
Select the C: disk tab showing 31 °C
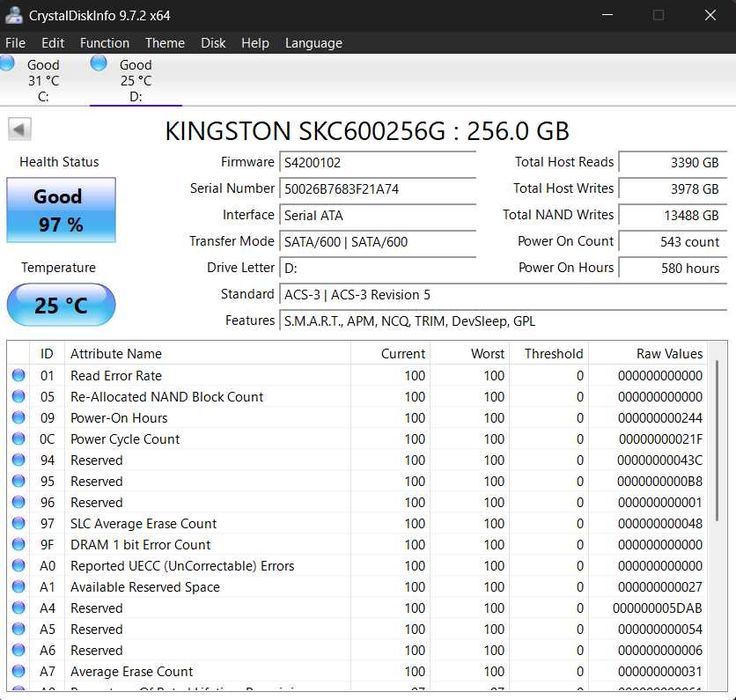click(x=43, y=80)
